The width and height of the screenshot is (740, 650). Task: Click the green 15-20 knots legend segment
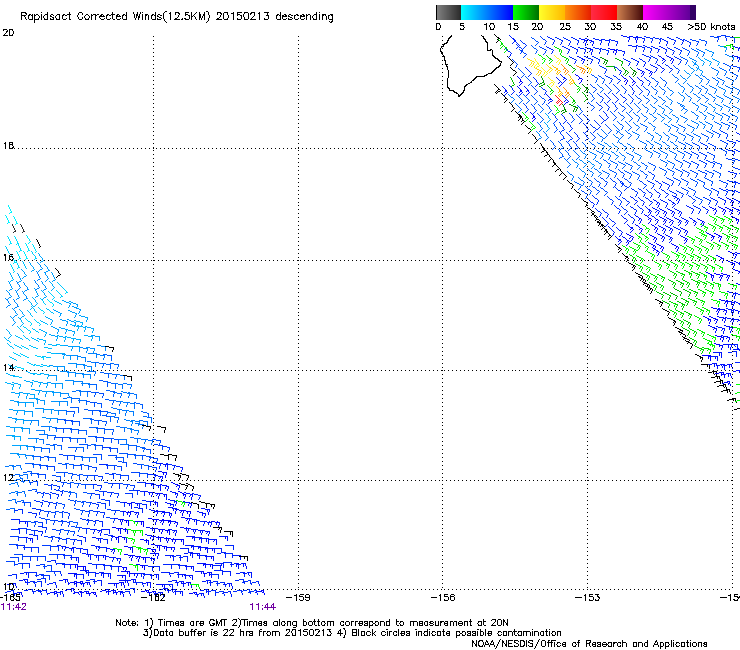pyautogui.click(x=525, y=12)
